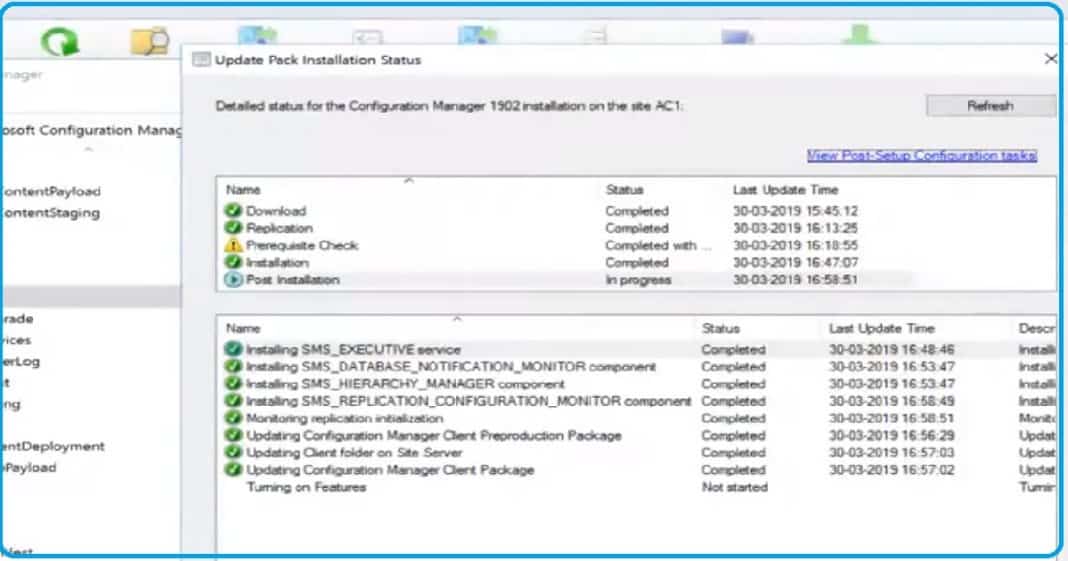Image resolution: width=1068 pixels, height=561 pixels.
Task: Select the Deployment item in left pane
Action: 54,446
